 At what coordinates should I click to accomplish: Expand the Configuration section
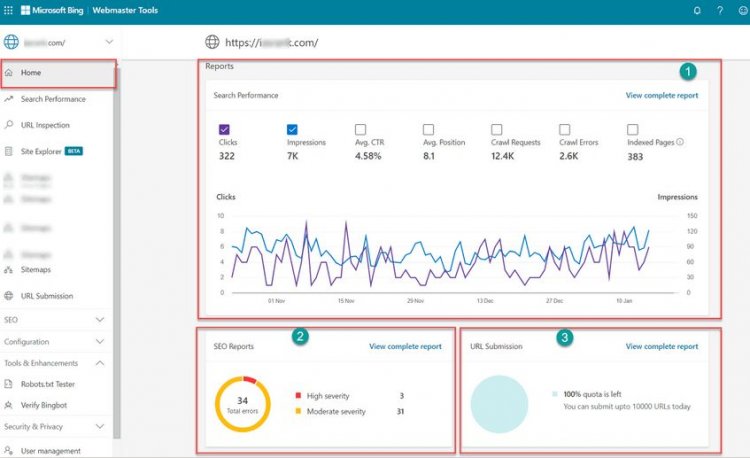point(100,341)
